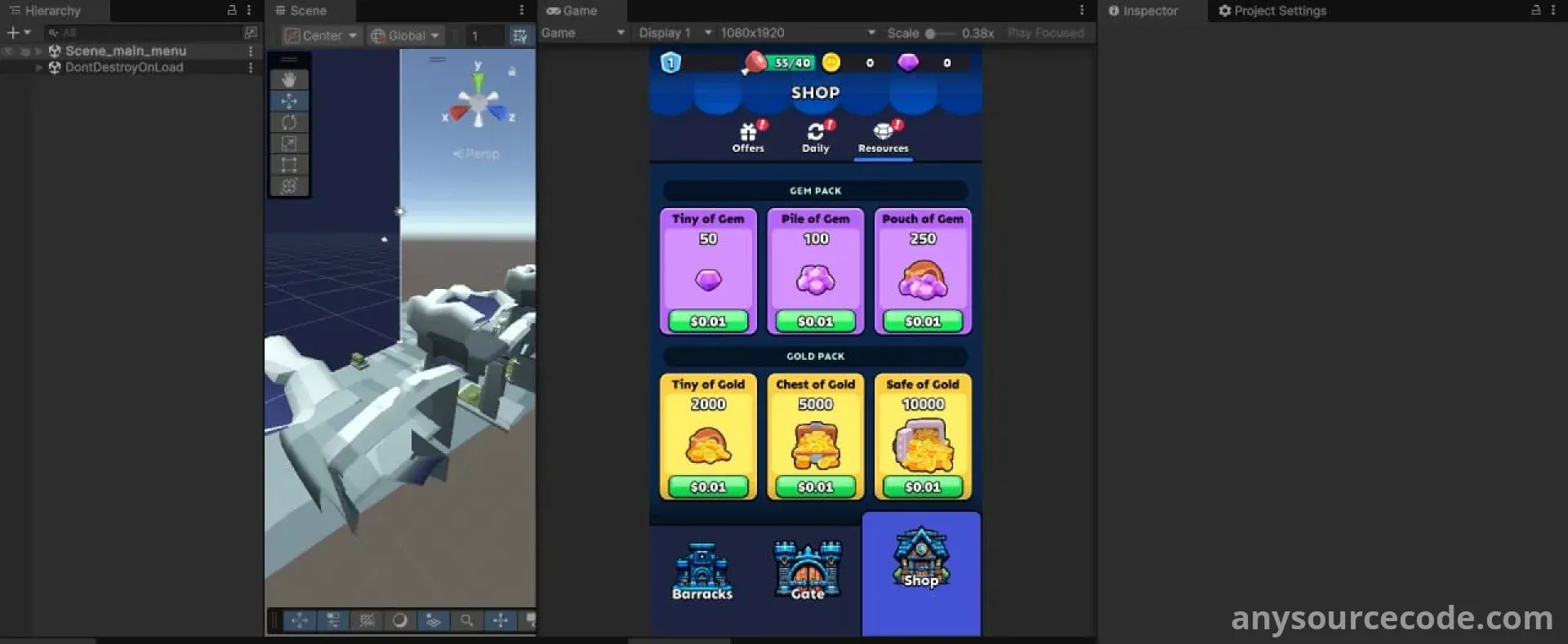The width and height of the screenshot is (1568, 644).
Task: Open the Global handle rotation dropdown
Action: (x=406, y=35)
